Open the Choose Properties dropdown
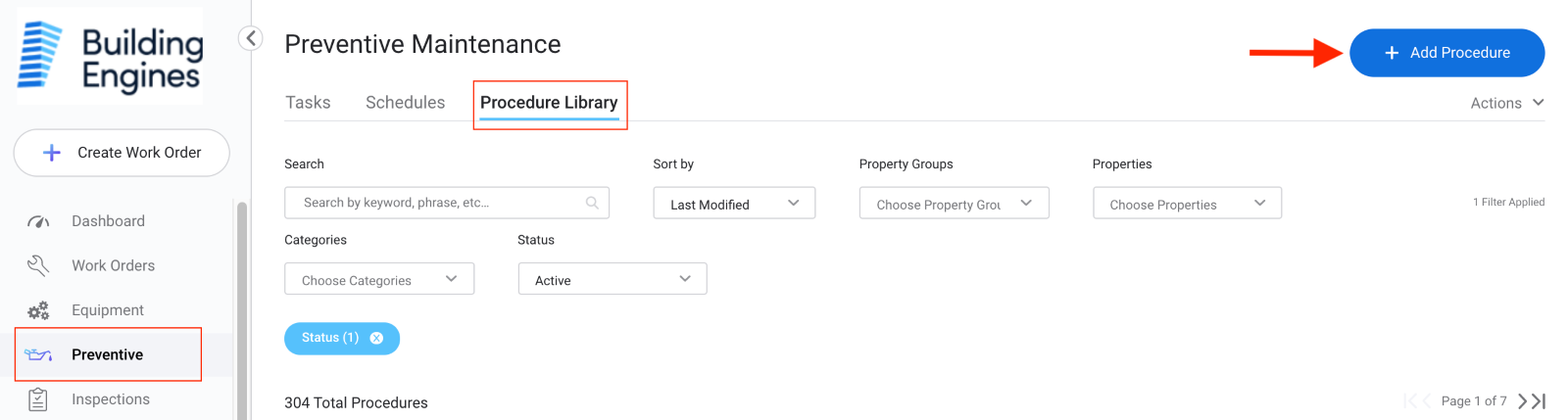Image resolution: width=1568 pixels, height=420 pixels. point(1187,204)
